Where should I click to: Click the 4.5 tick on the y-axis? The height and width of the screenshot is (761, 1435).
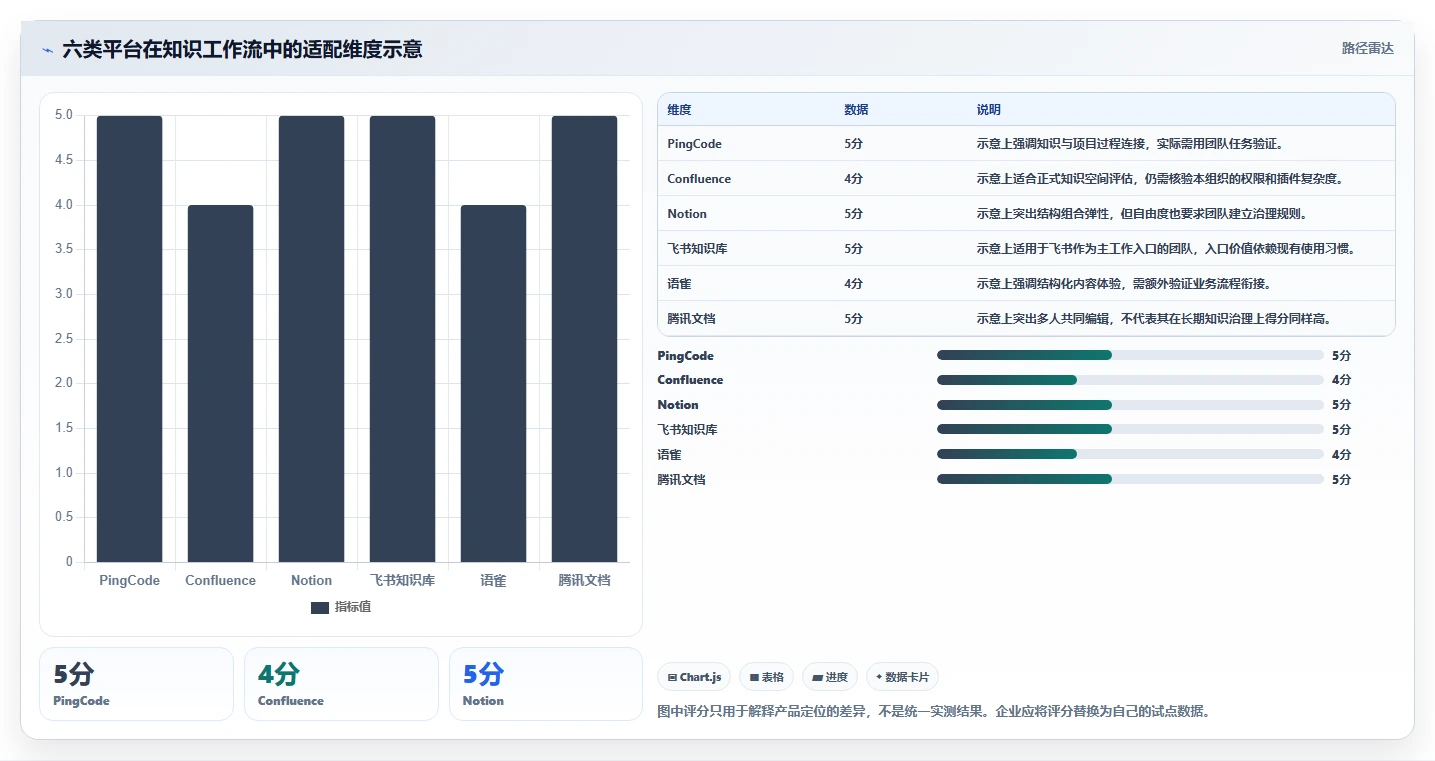coord(63,160)
